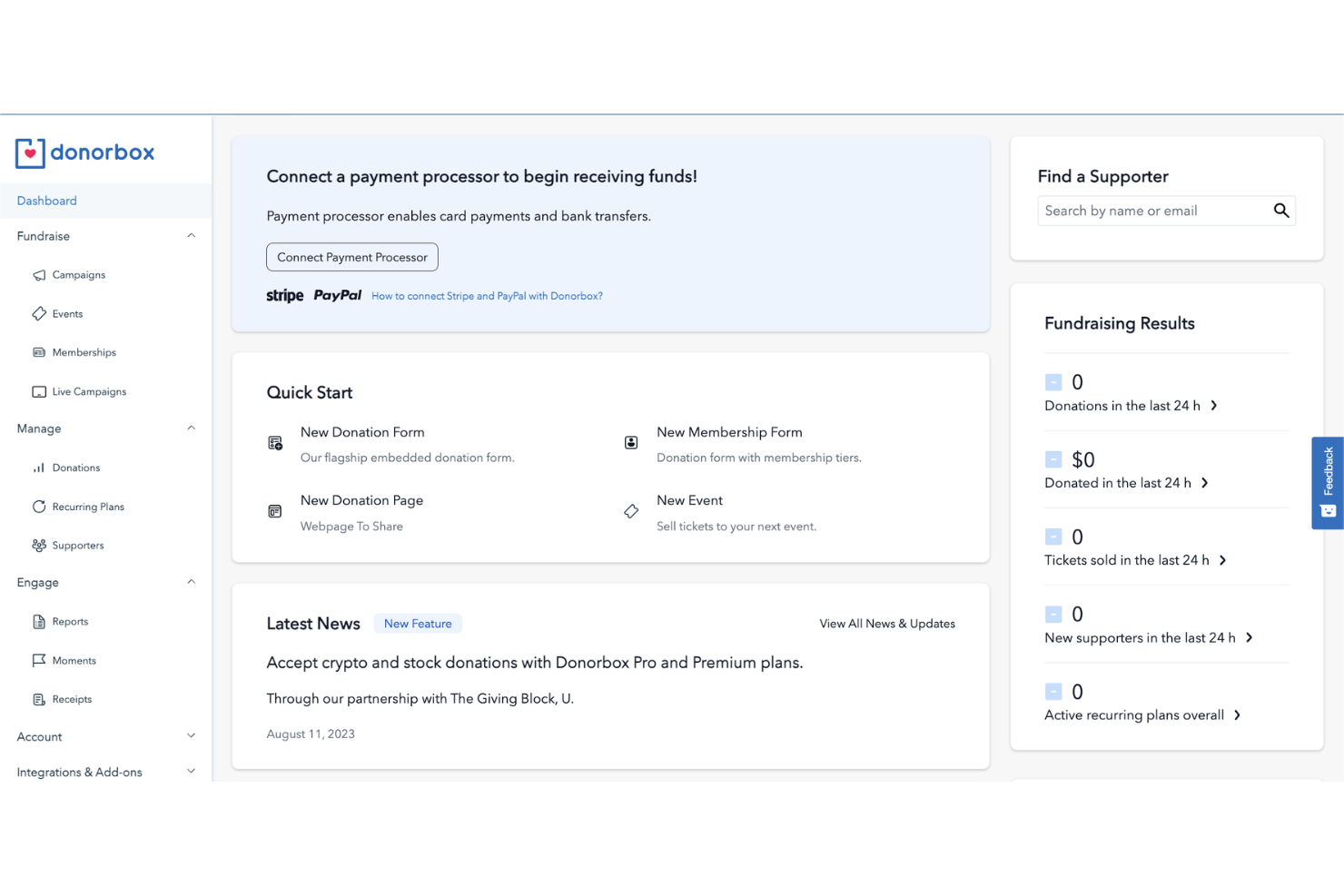Click the search magnifier in Find a Supporter
This screenshot has height=896, width=1344.
[x=1281, y=210]
